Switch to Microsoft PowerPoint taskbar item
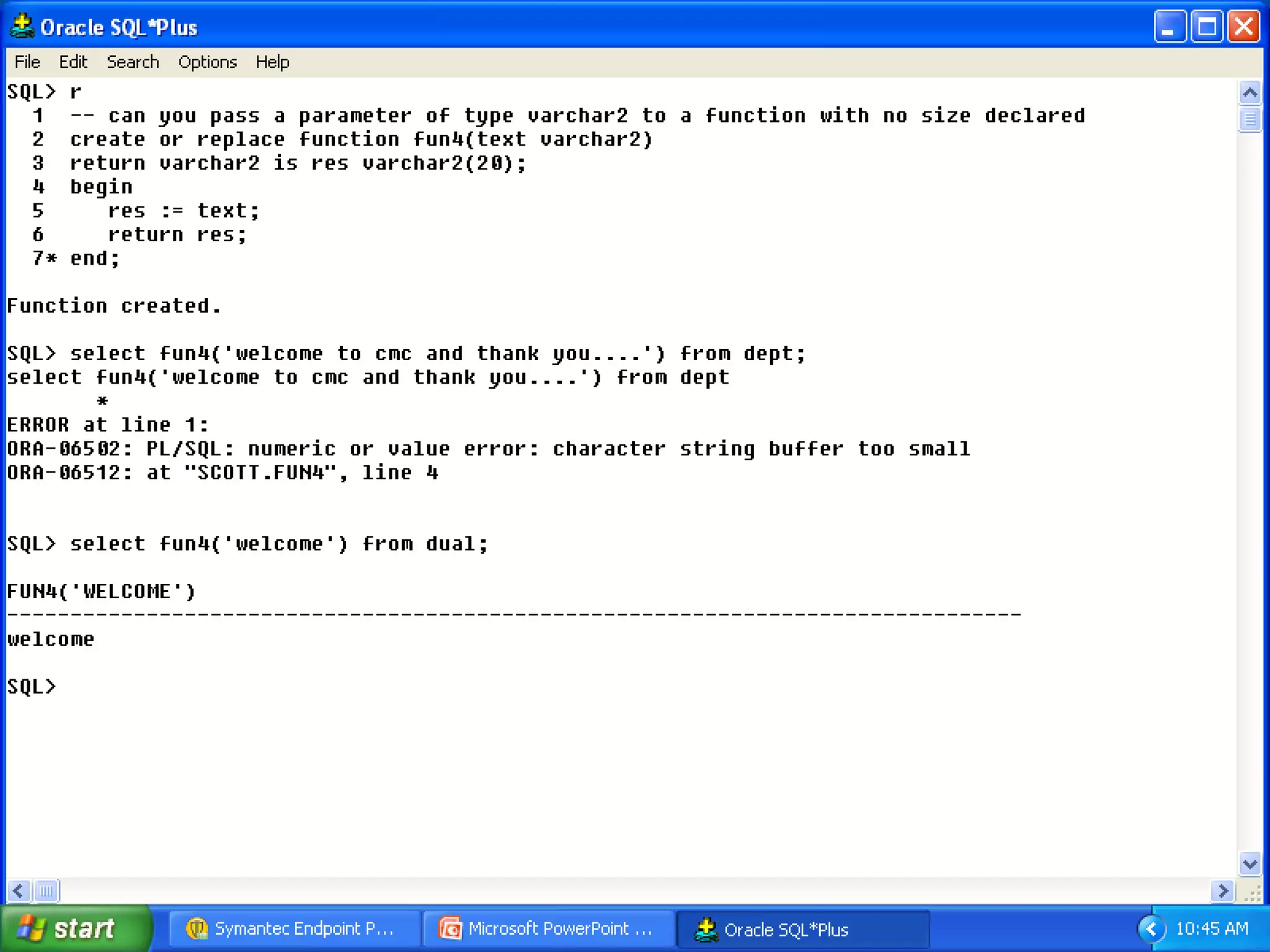The image size is (1270, 952). coord(548,928)
